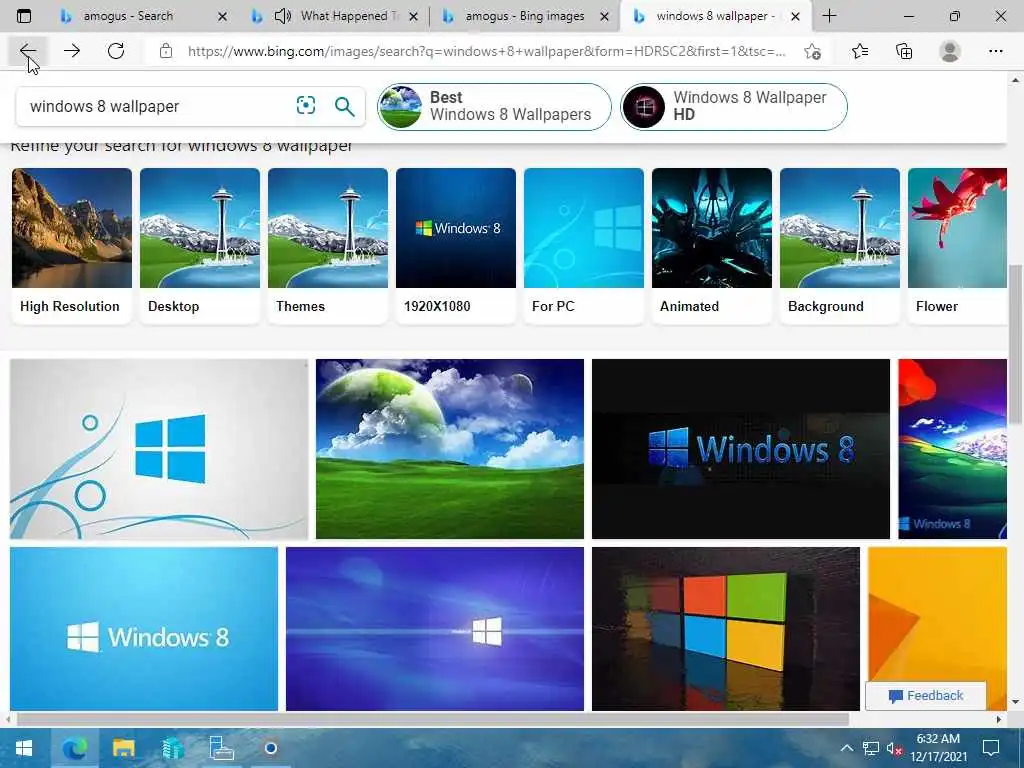Screen dimensions: 1024x768
Task: Open the black 'Windows 8' text wallpaper
Action: [741, 449]
